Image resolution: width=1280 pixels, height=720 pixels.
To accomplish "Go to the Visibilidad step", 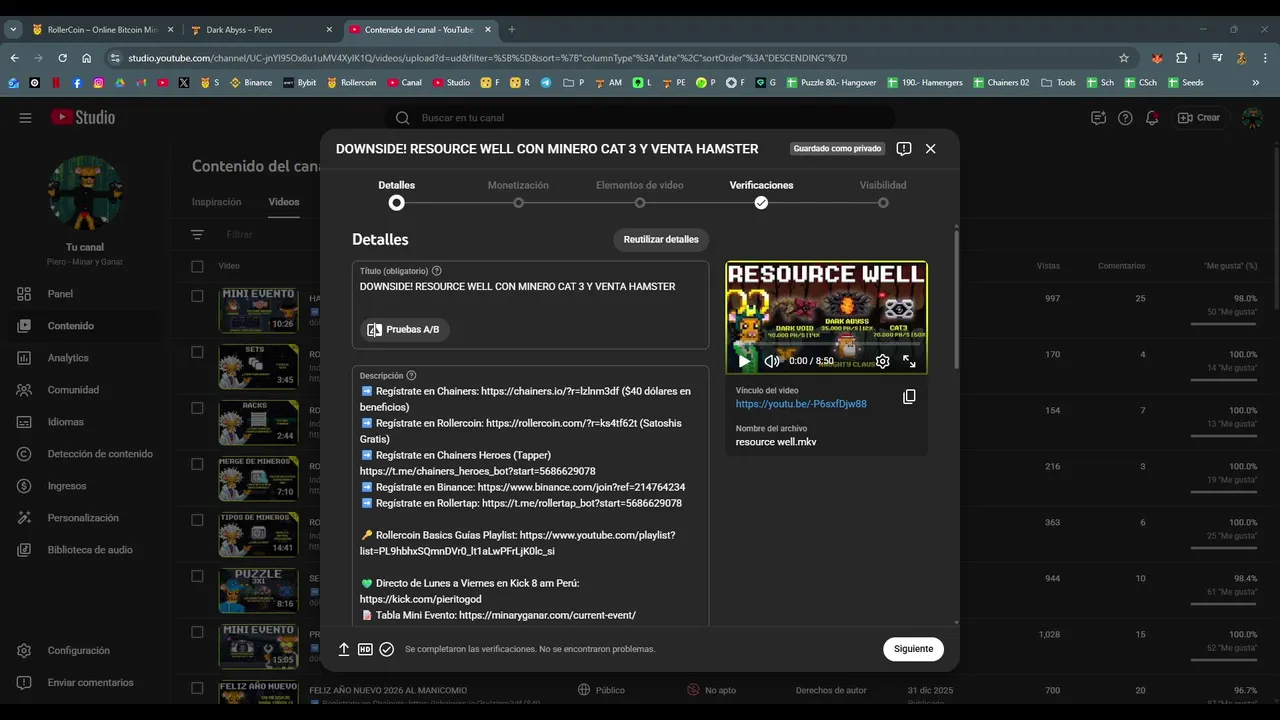I will [883, 194].
